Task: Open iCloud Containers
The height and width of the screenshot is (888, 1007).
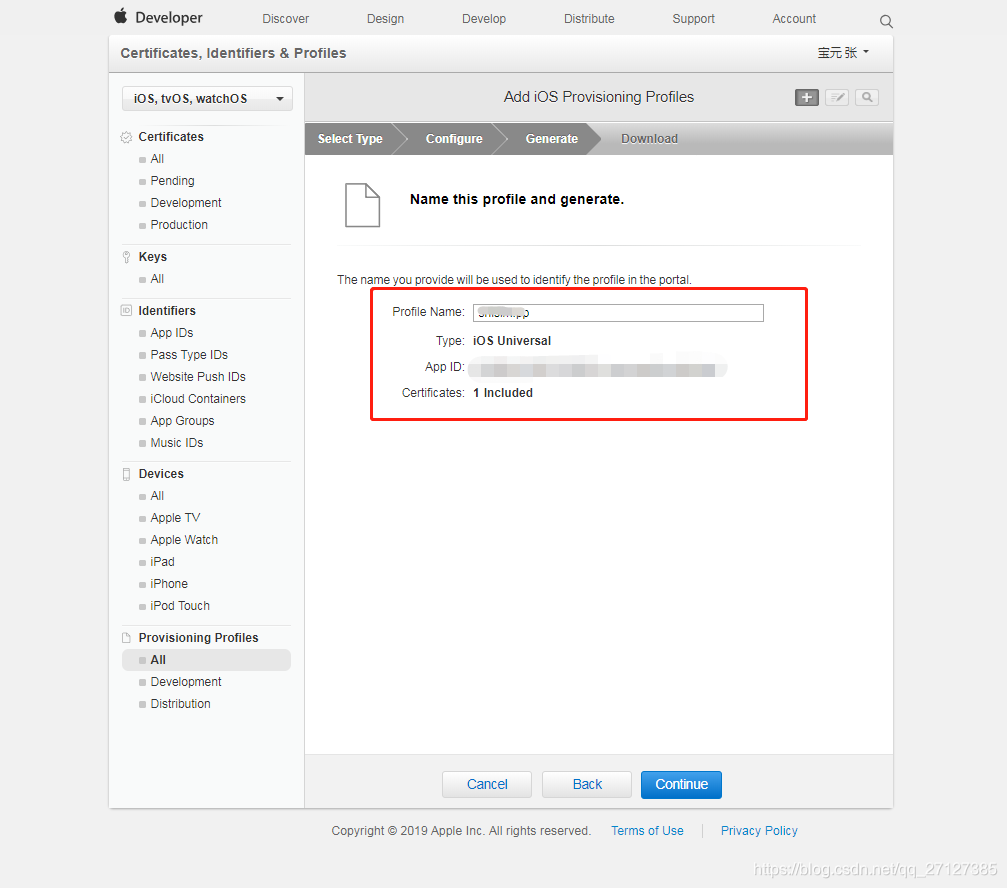Action: coord(198,399)
